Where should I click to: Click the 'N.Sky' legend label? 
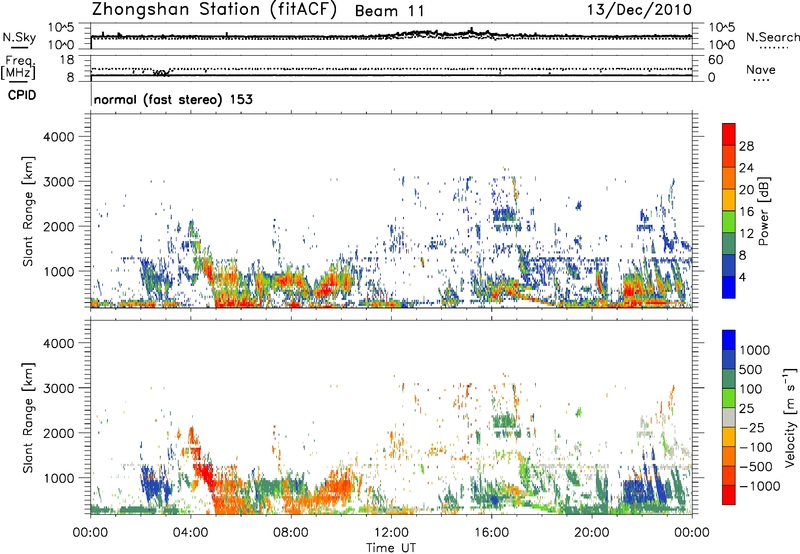19,37
